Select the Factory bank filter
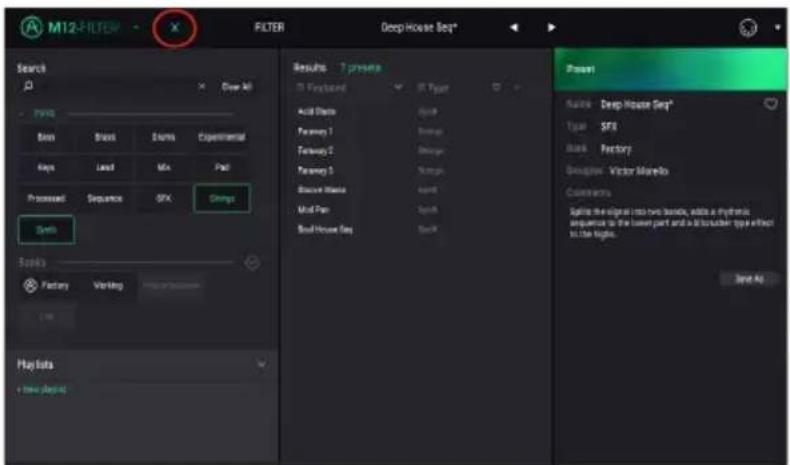 coord(46,286)
